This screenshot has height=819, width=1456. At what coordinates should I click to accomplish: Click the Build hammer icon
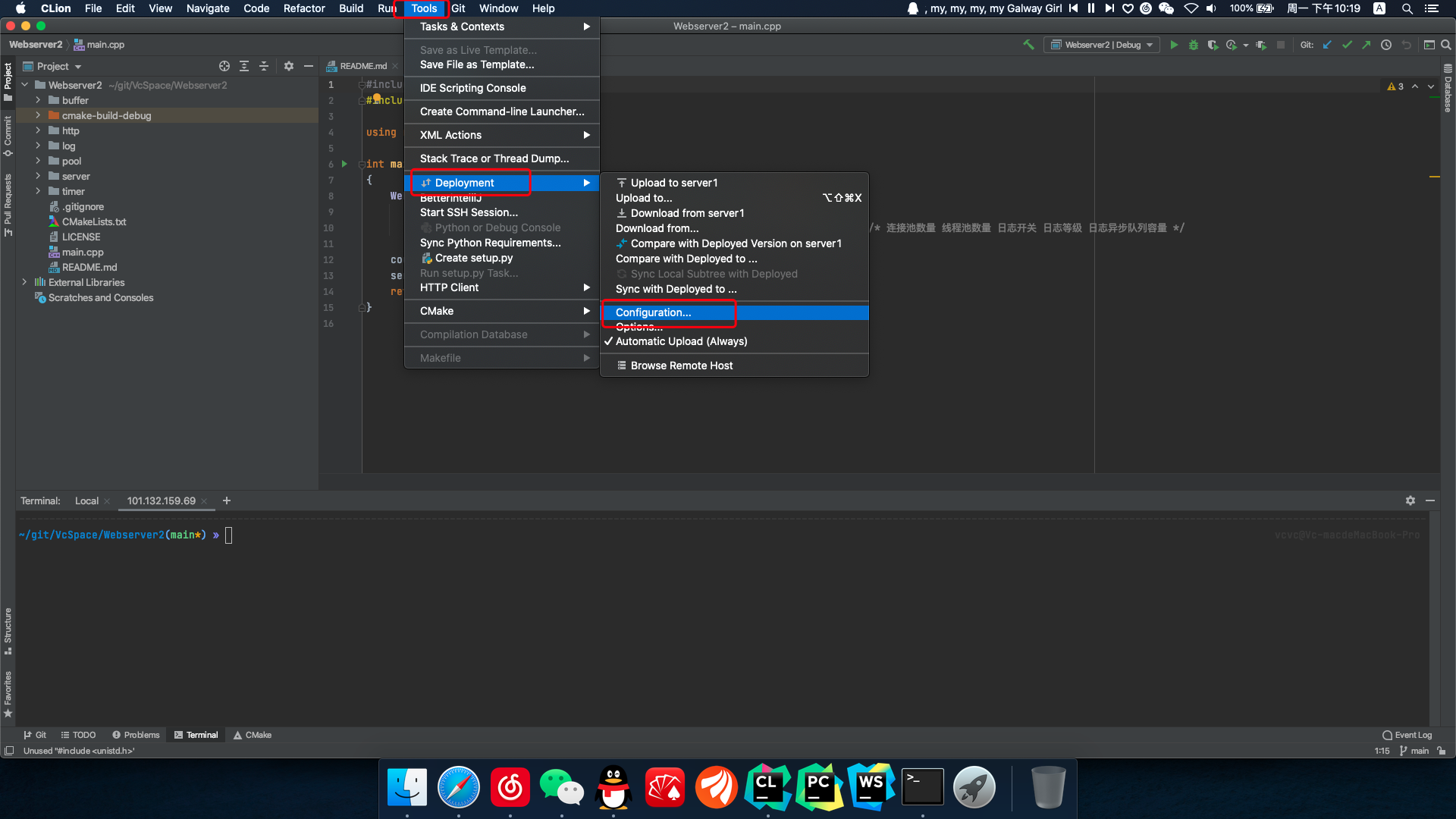(1028, 45)
